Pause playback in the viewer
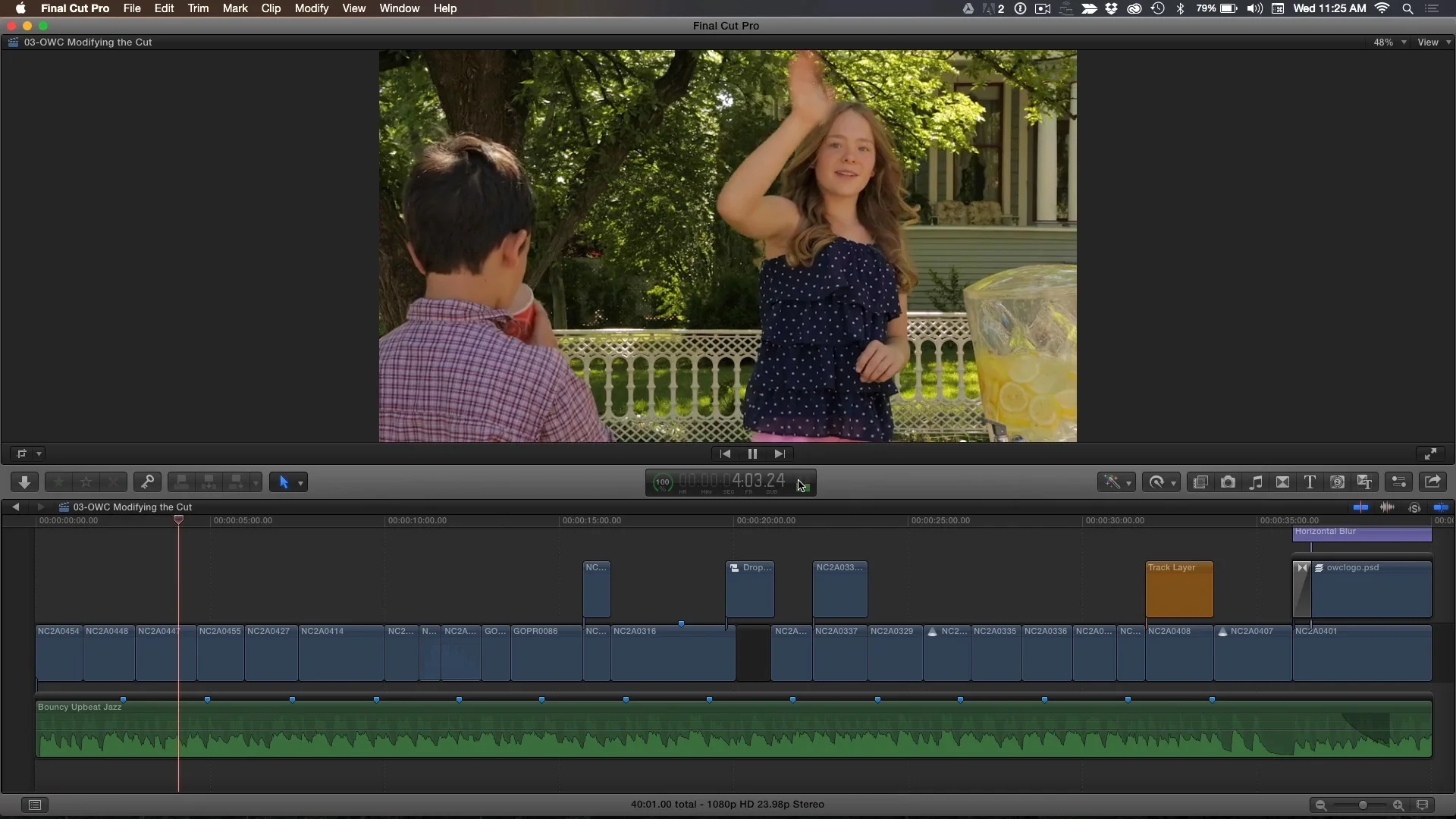The width and height of the screenshot is (1456, 819). [752, 453]
